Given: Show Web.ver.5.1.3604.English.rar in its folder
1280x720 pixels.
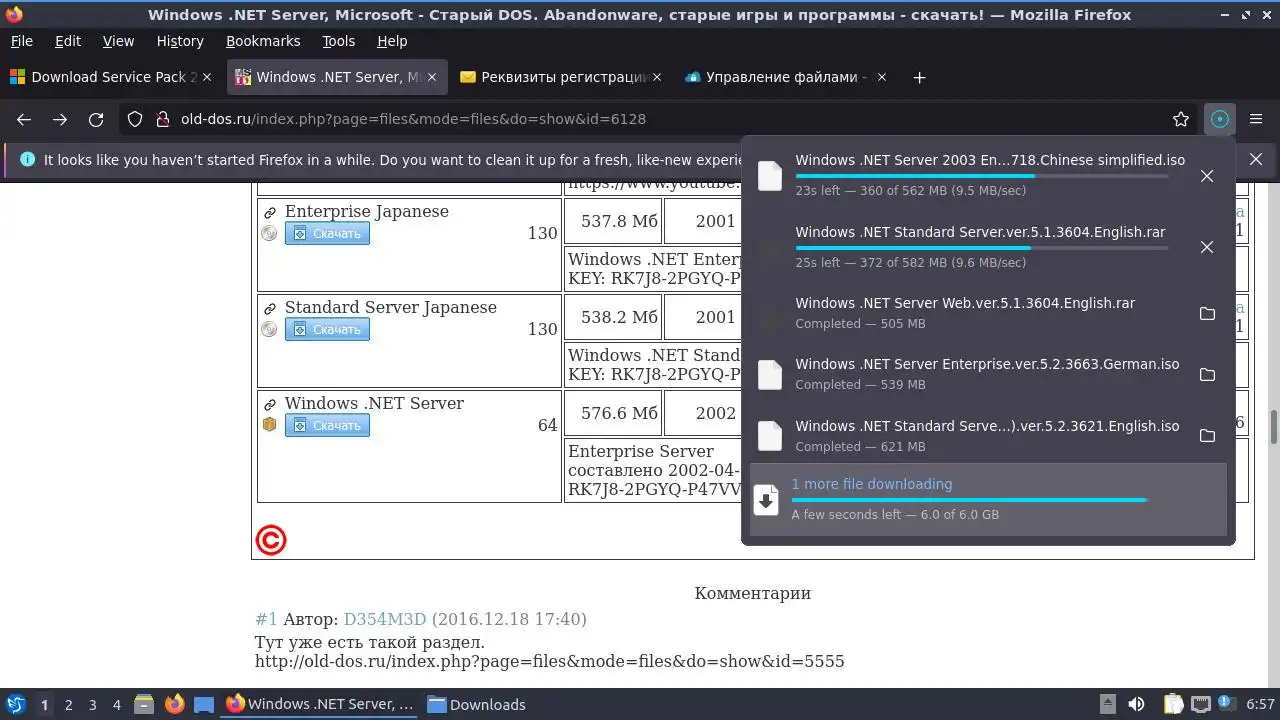Looking at the screenshot, I should pos(1207,313).
